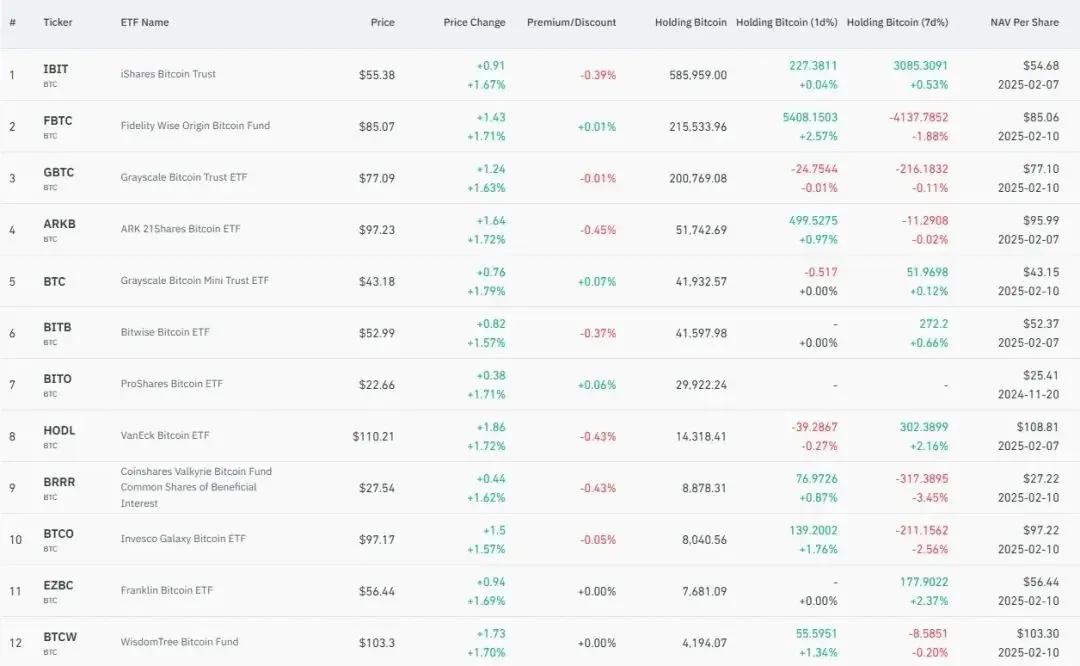This screenshot has height=666, width=1080.
Task: Click the 55.5951 one-day change for BTCW
Action: click(816, 634)
